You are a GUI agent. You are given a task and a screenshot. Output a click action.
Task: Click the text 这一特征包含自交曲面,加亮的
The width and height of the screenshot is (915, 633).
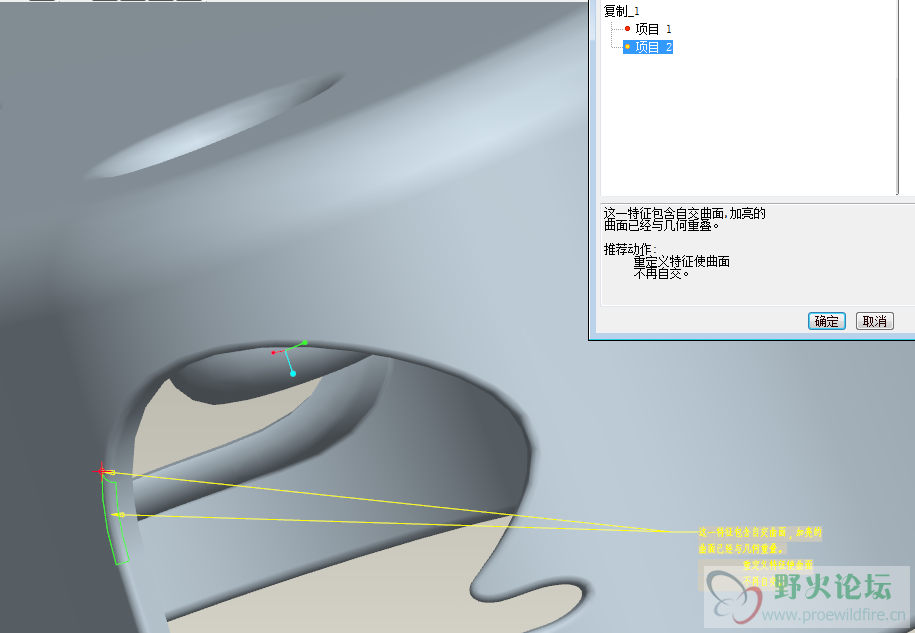pyautogui.click(x=684, y=213)
